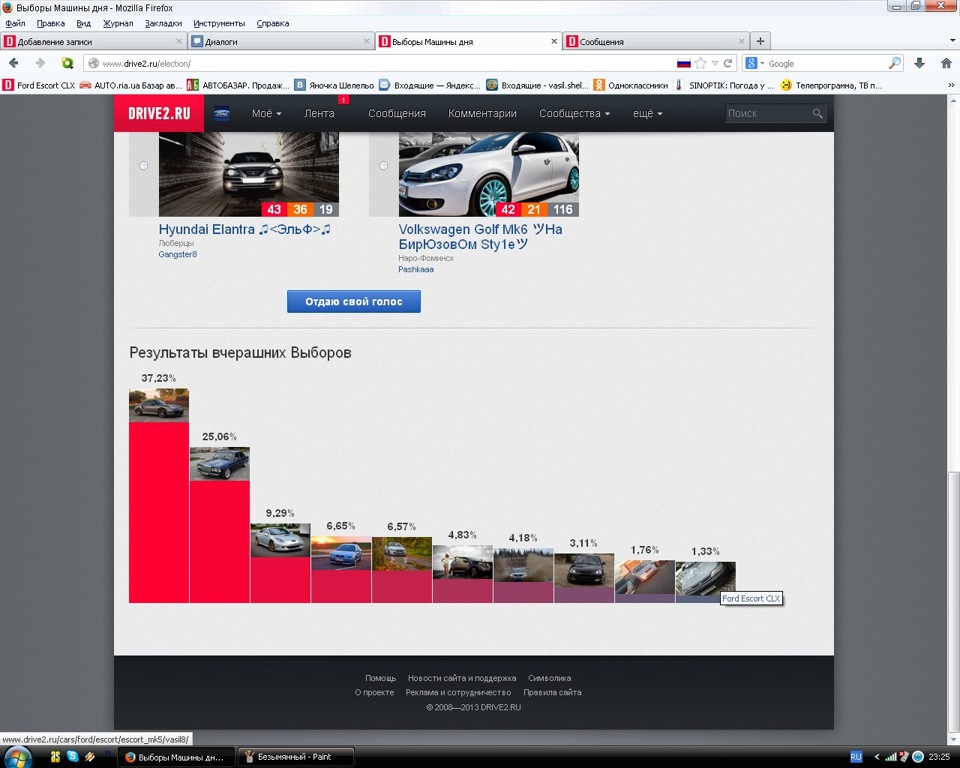This screenshot has height=768, width=960.
Task: Switch to Безымянный - Paint taskbar button
Action: coord(296,757)
